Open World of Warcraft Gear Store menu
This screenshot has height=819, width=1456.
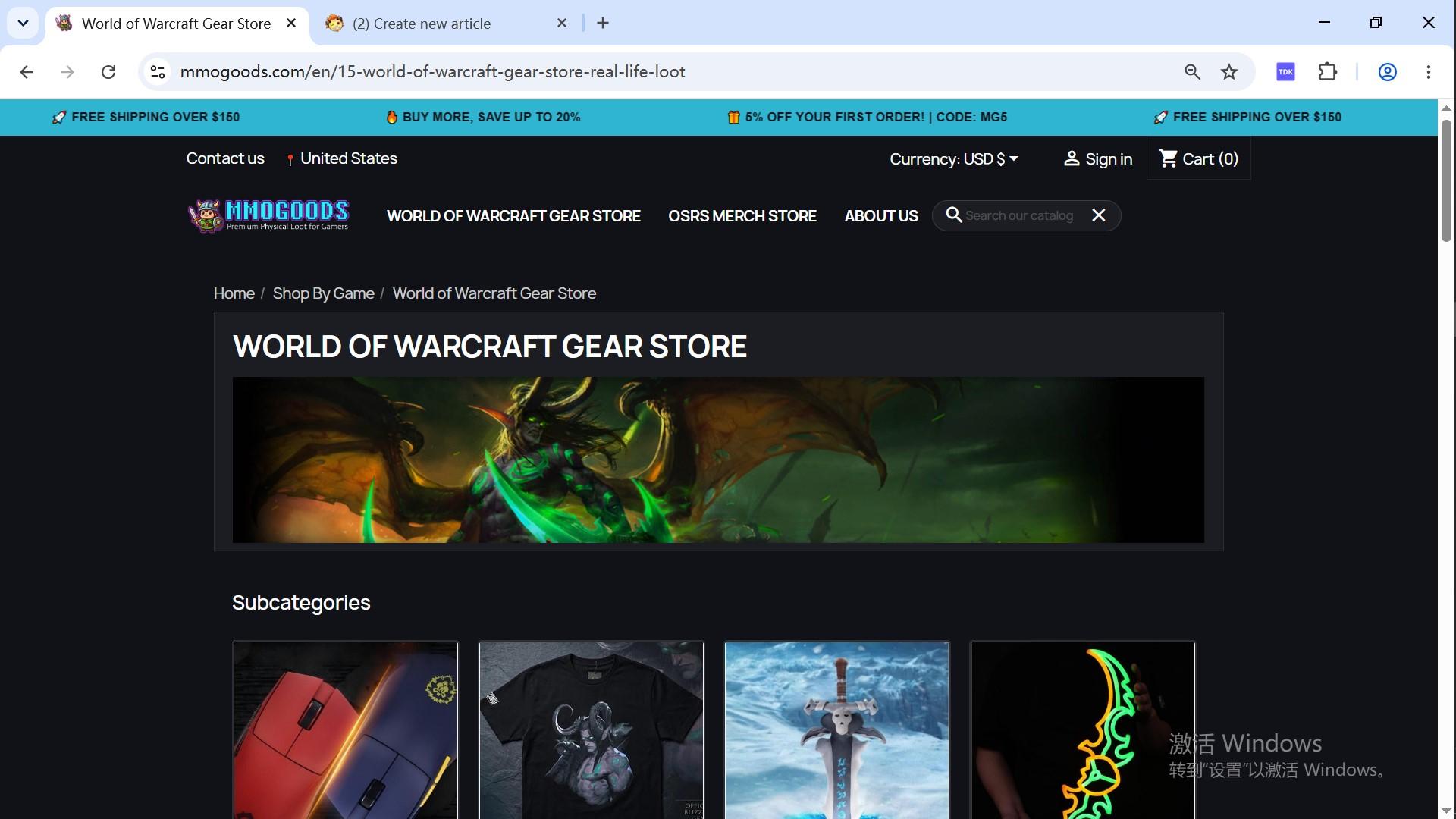(x=513, y=216)
